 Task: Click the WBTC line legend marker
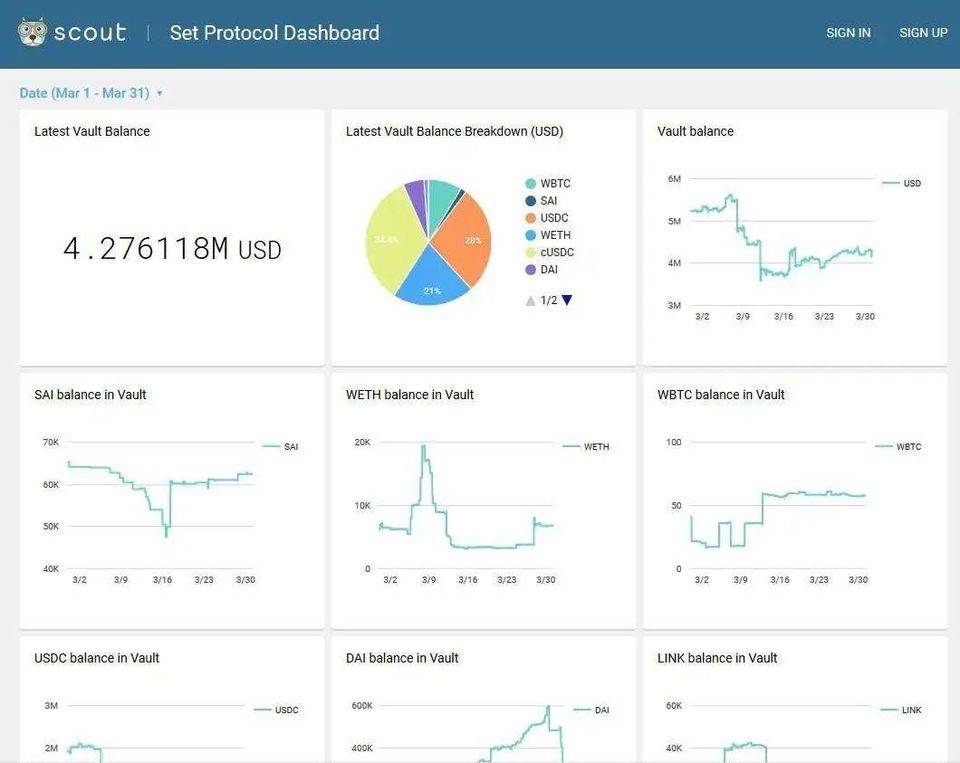coord(884,447)
